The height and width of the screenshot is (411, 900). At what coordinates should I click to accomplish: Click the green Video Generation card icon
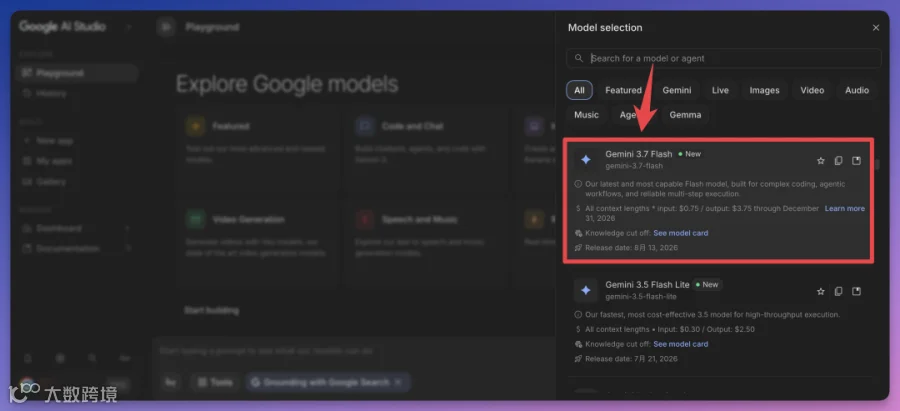click(x=195, y=219)
